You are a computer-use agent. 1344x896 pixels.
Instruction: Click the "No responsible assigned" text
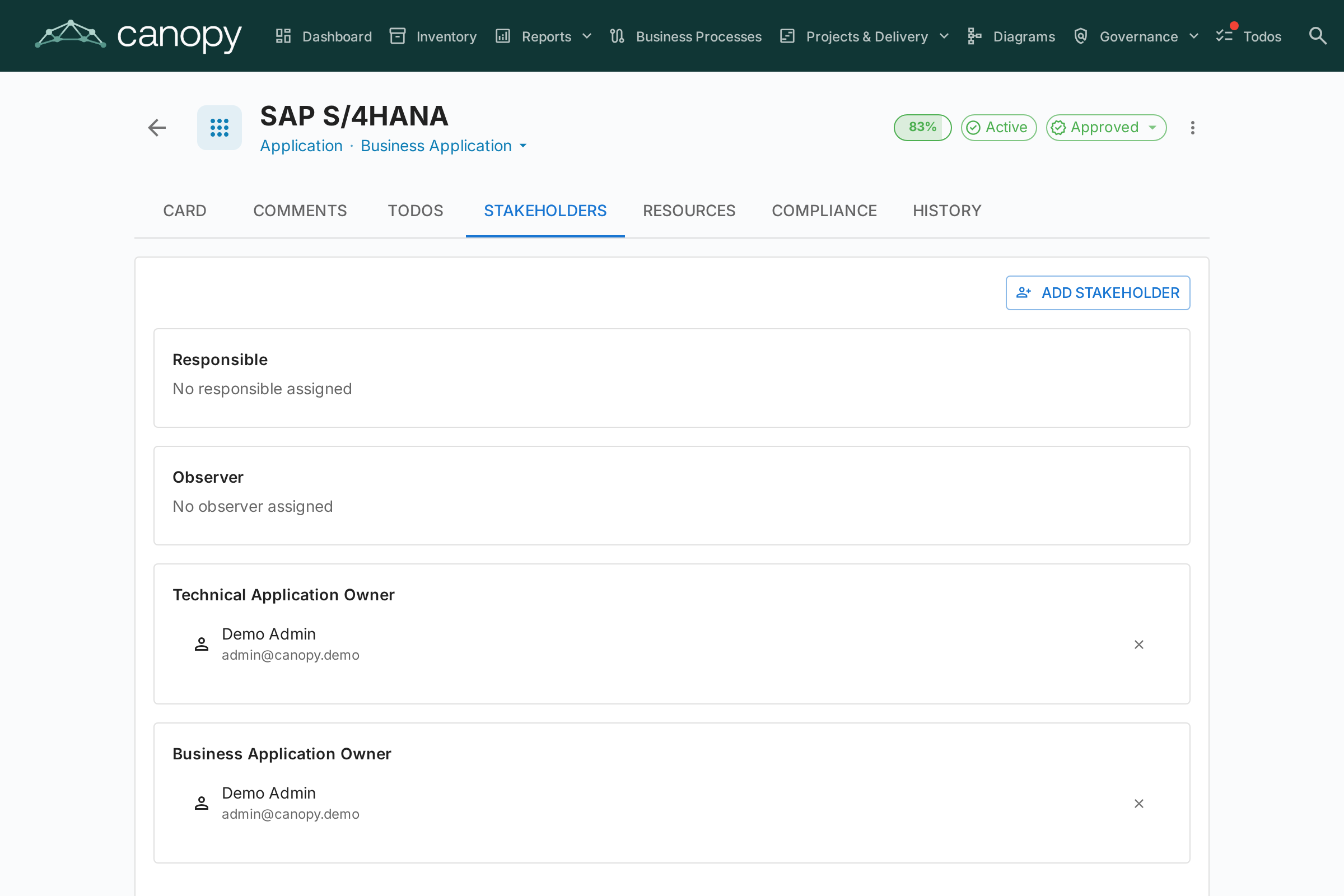coord(262,389)
